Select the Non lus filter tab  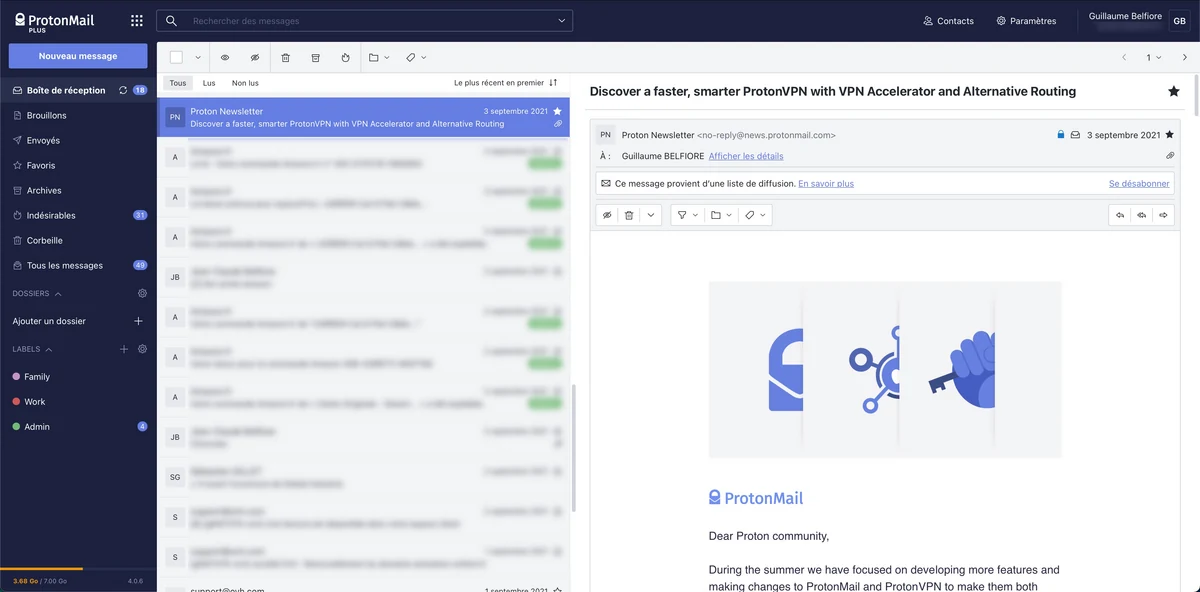coord(245,83)
